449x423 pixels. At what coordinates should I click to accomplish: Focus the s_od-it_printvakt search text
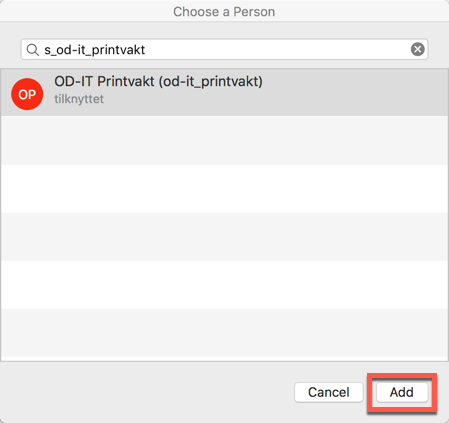[95, 50]
